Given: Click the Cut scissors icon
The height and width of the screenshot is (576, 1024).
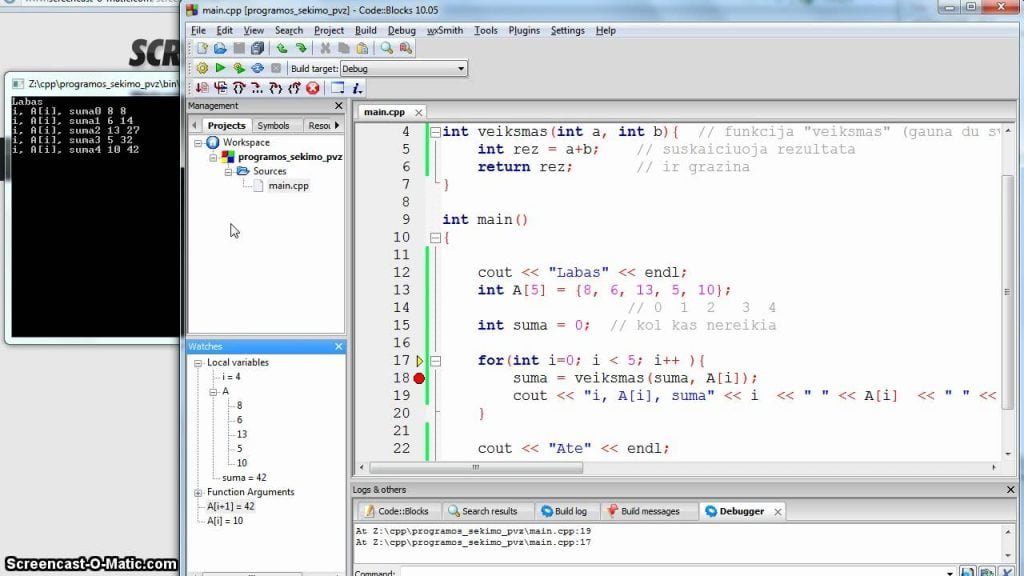Looking at the screenshot, I should coord(325,48).
